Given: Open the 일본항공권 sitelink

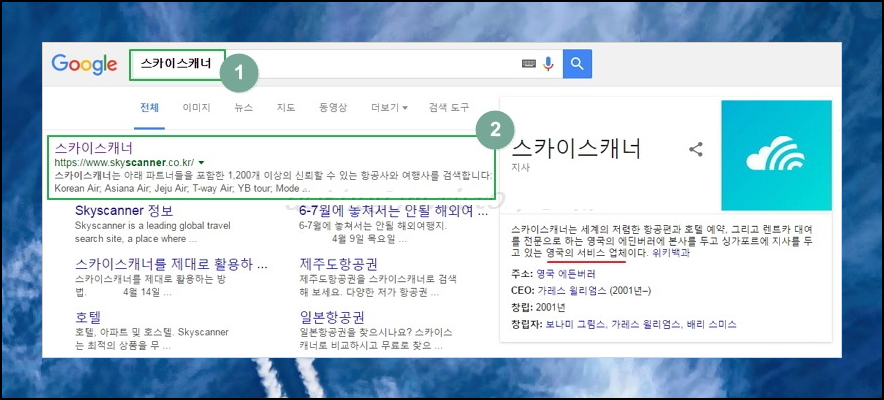Looking at the screenshot, I should (332, 316).
